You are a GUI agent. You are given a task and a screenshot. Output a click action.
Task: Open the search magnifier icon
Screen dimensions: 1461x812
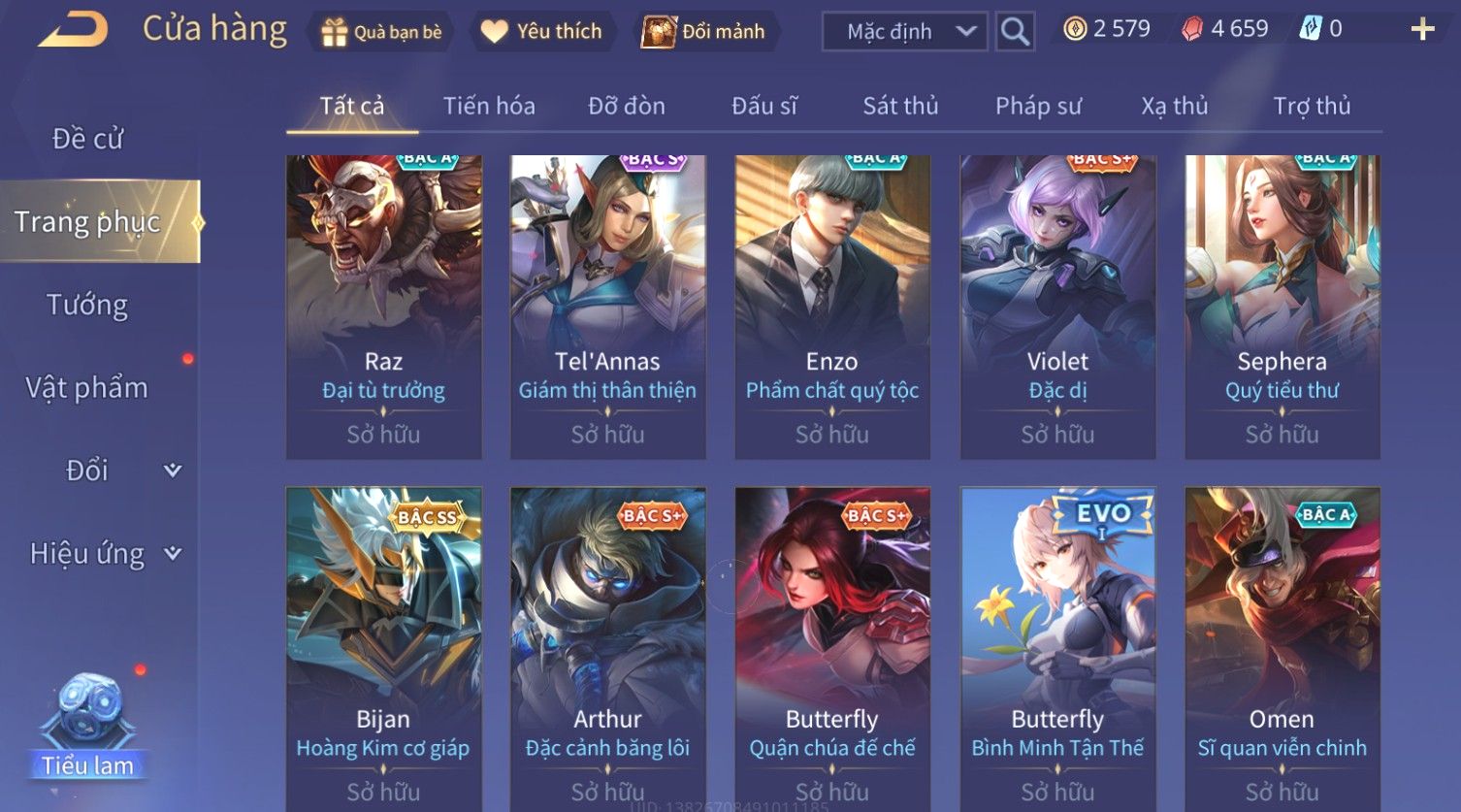pos(1015,31)
